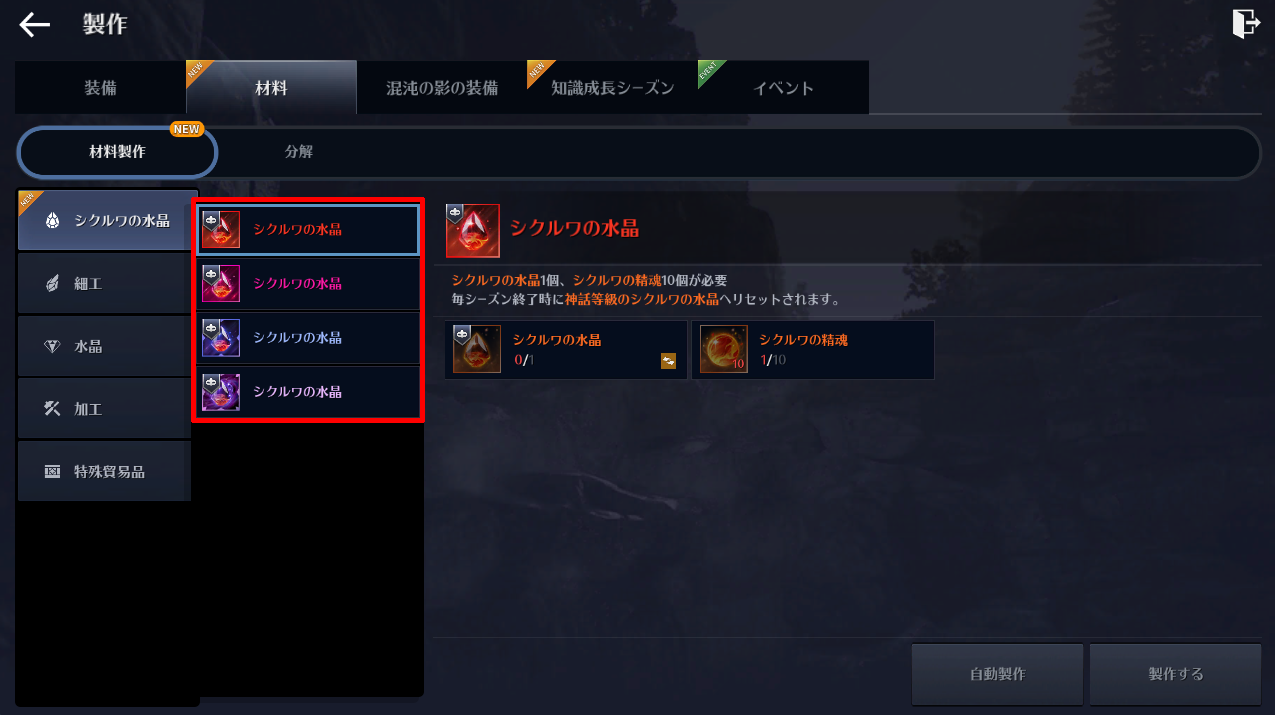Click the シクルワの精魂 material icon
The width and height of the screenshot is (1275, 715).
[x=723, y=350]
